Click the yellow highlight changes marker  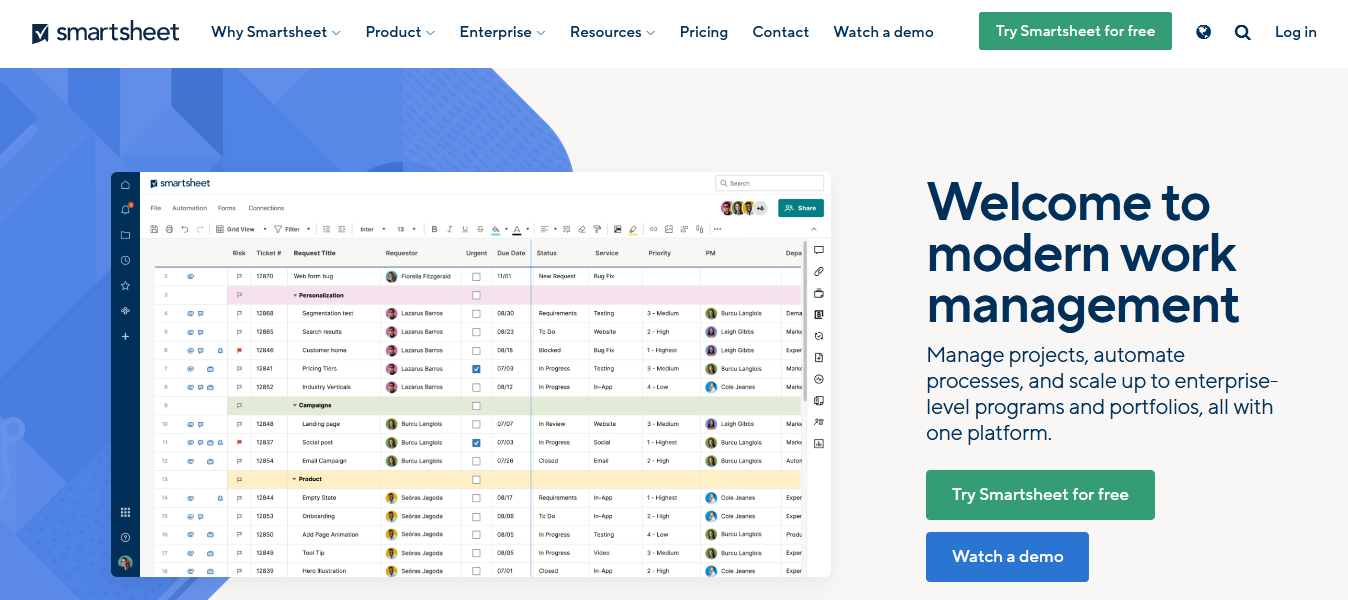pos(633,229)
